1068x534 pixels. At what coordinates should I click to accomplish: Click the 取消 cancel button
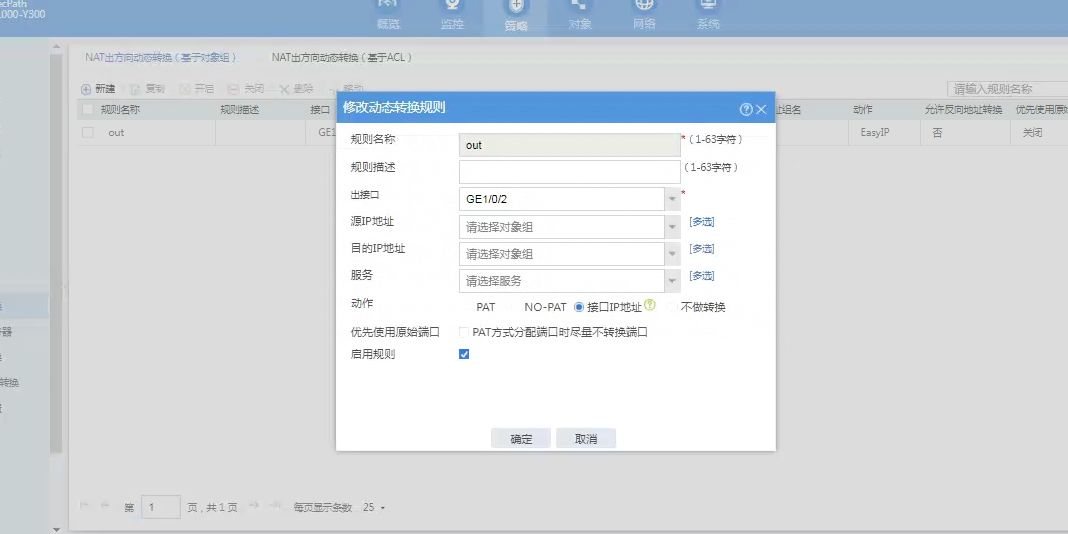(586, 439)
